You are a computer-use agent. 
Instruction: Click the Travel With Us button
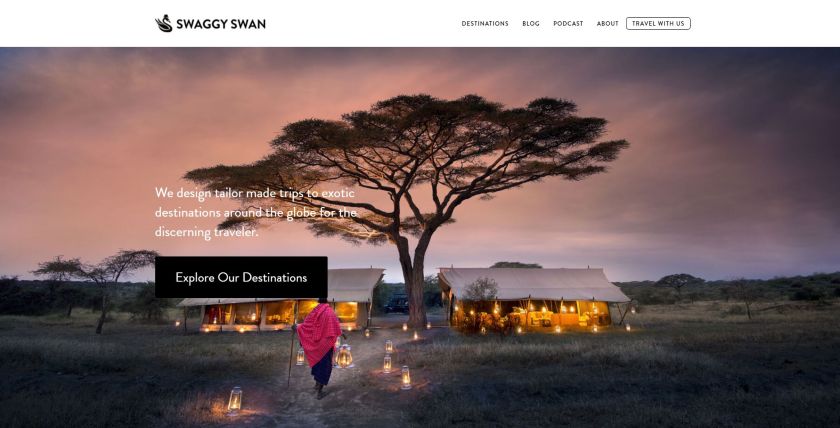pos(658,24)
